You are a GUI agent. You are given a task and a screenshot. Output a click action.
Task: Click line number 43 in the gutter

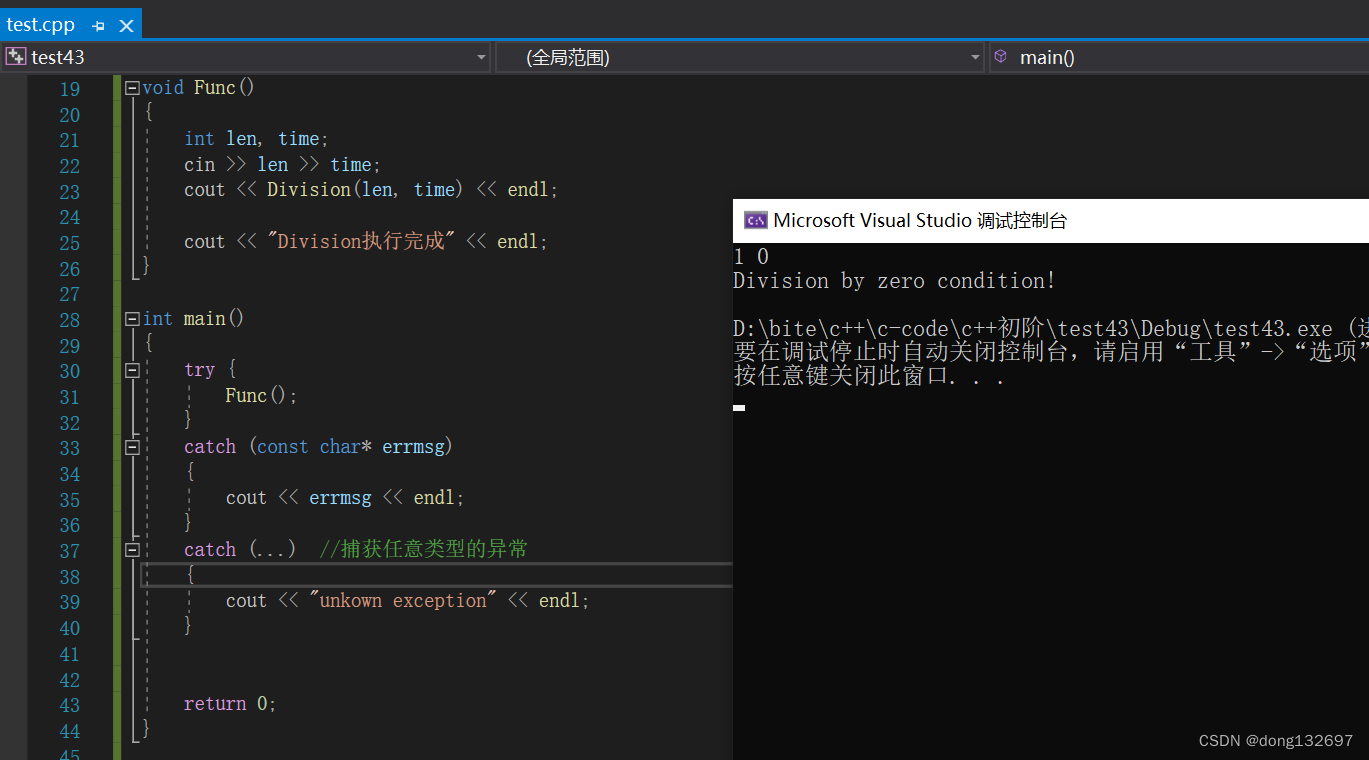tap(69, 705)
